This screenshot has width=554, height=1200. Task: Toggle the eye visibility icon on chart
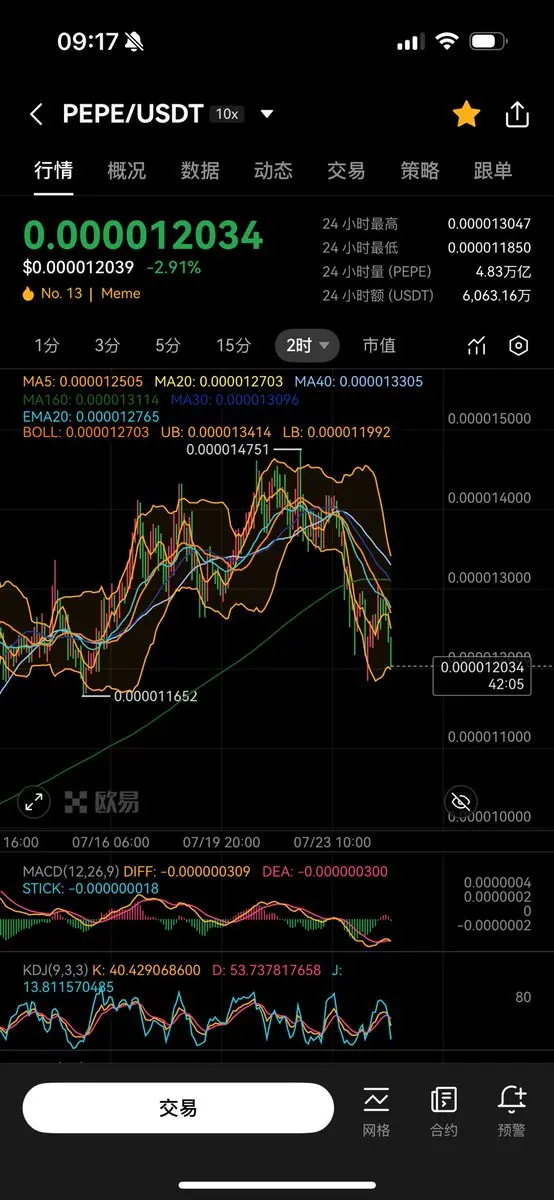(460, 801)
